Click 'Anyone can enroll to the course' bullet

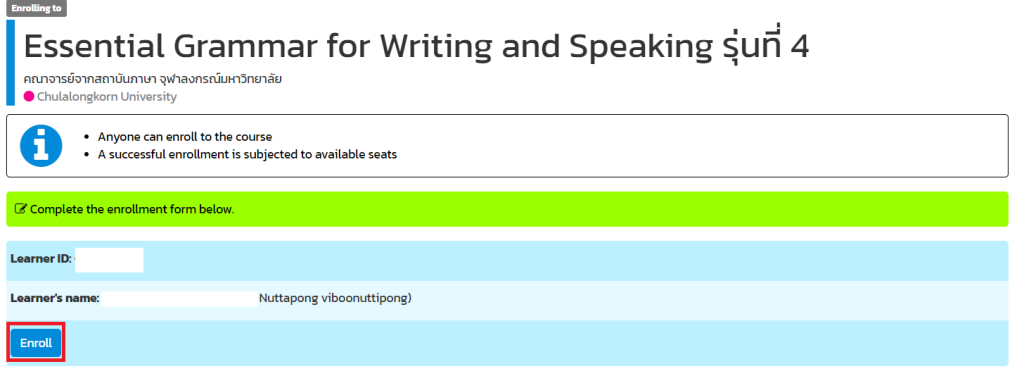pos(185,137)
